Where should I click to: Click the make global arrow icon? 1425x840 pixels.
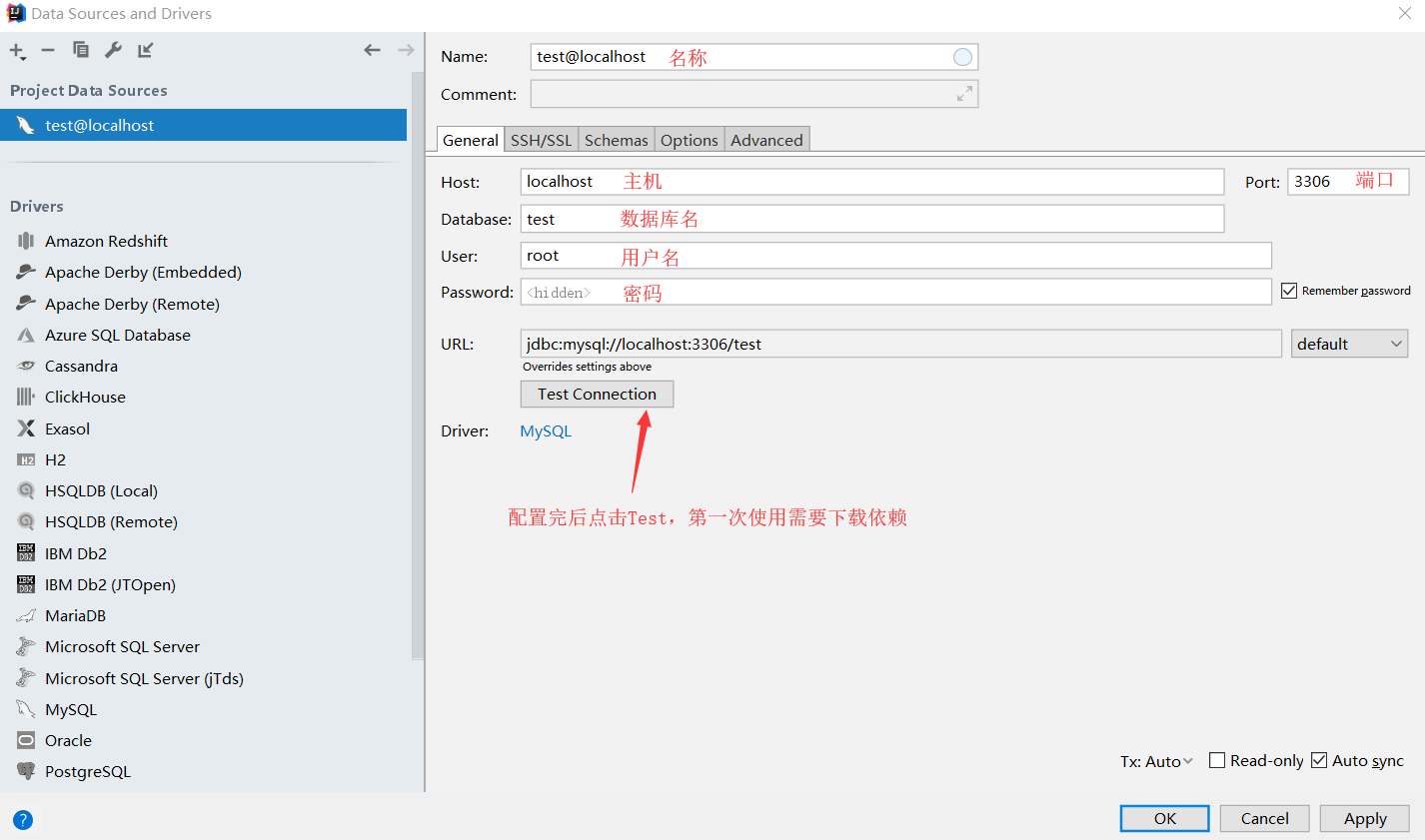pos(146,50)
